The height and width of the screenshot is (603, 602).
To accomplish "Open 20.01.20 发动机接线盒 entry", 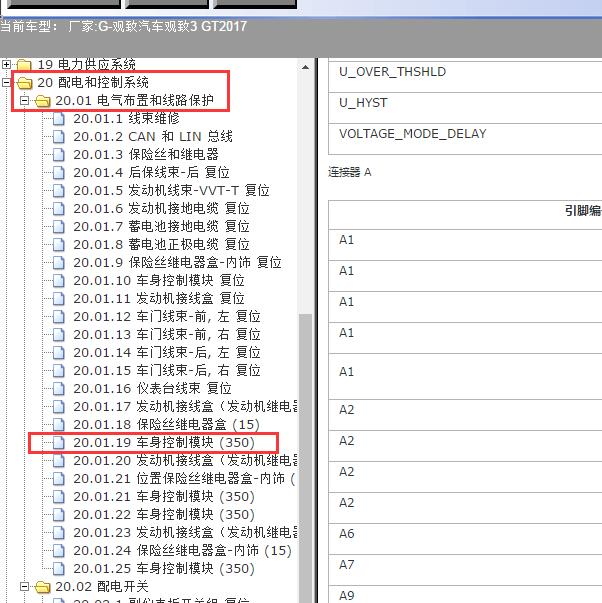I will click(185, 461).
